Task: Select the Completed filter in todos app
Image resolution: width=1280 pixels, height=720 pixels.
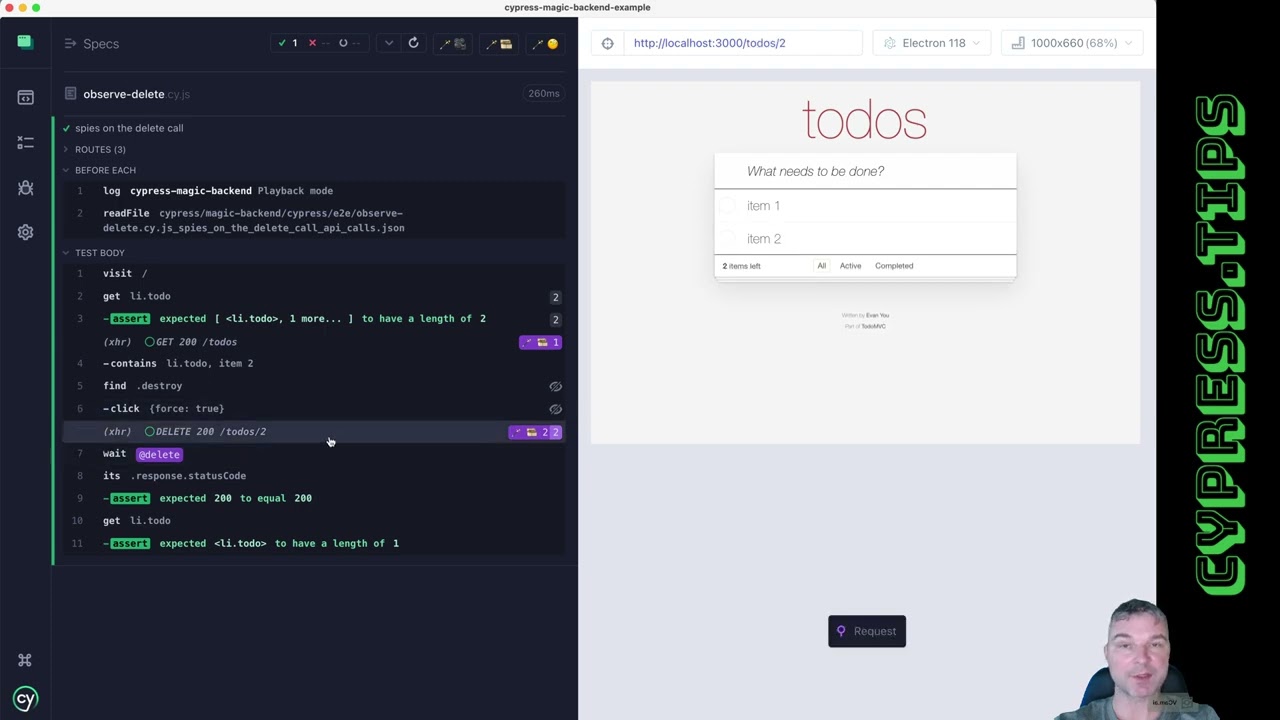Action: [894, 266]
